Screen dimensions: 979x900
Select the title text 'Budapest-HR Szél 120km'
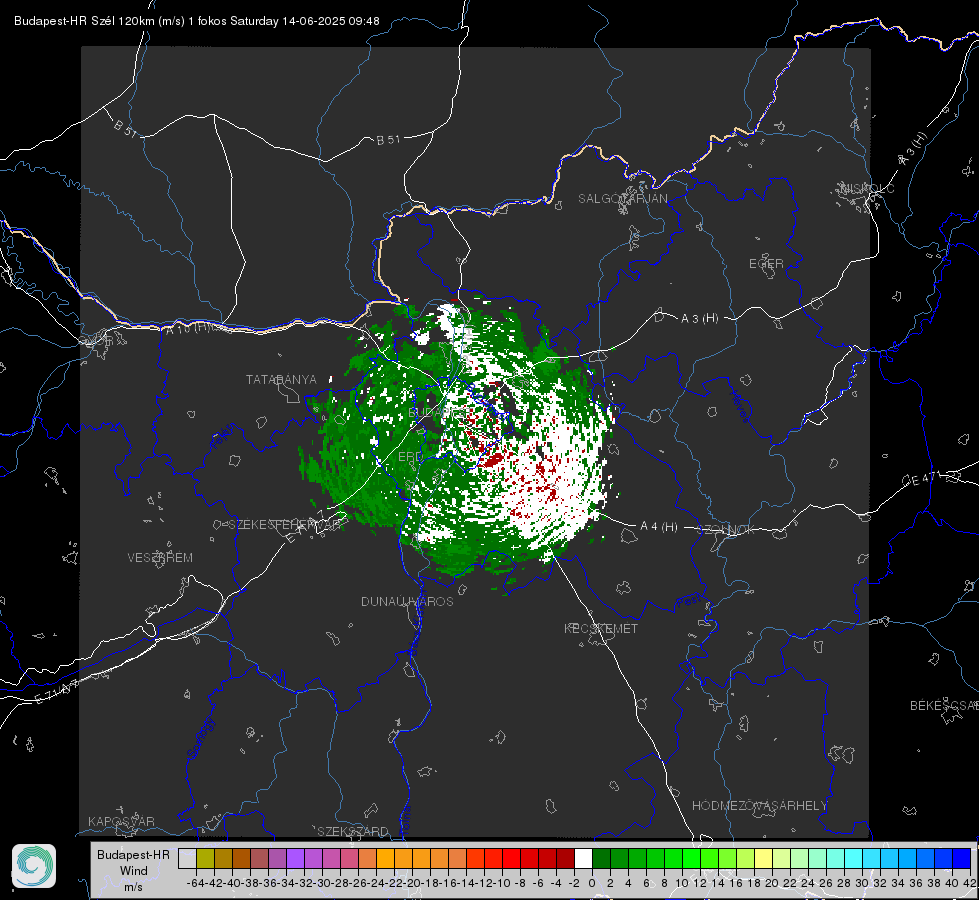[x=84, y=21]
